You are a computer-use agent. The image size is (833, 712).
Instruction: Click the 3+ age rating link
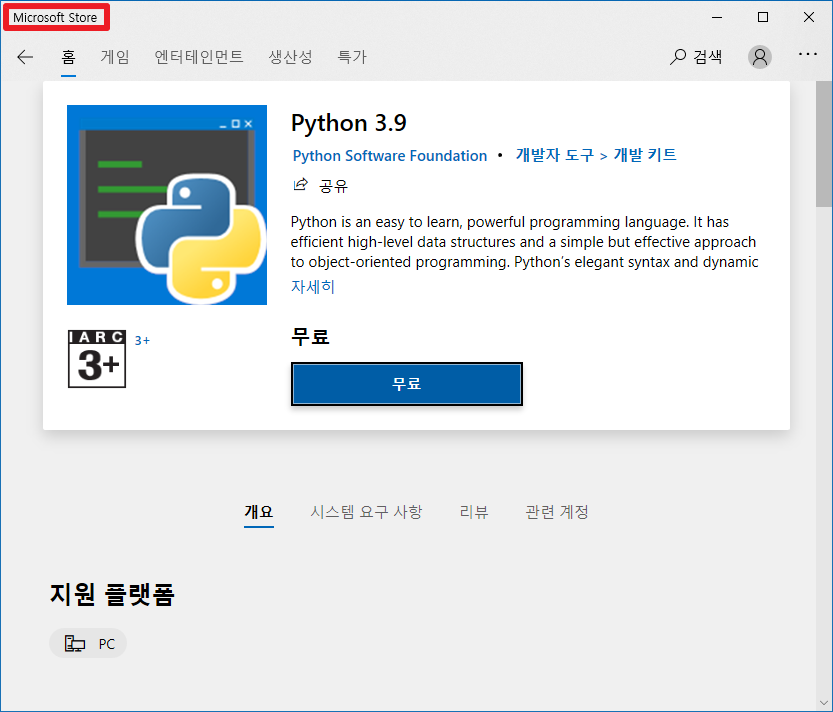pos(142,341)
